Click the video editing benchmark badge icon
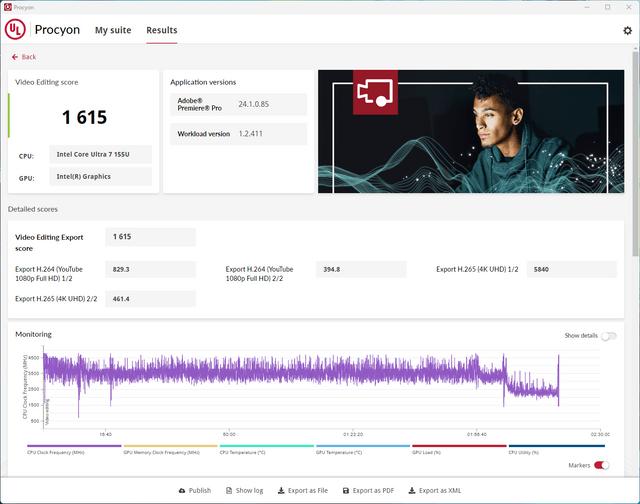Screen dimensions: 640x504 click(375, 92)
